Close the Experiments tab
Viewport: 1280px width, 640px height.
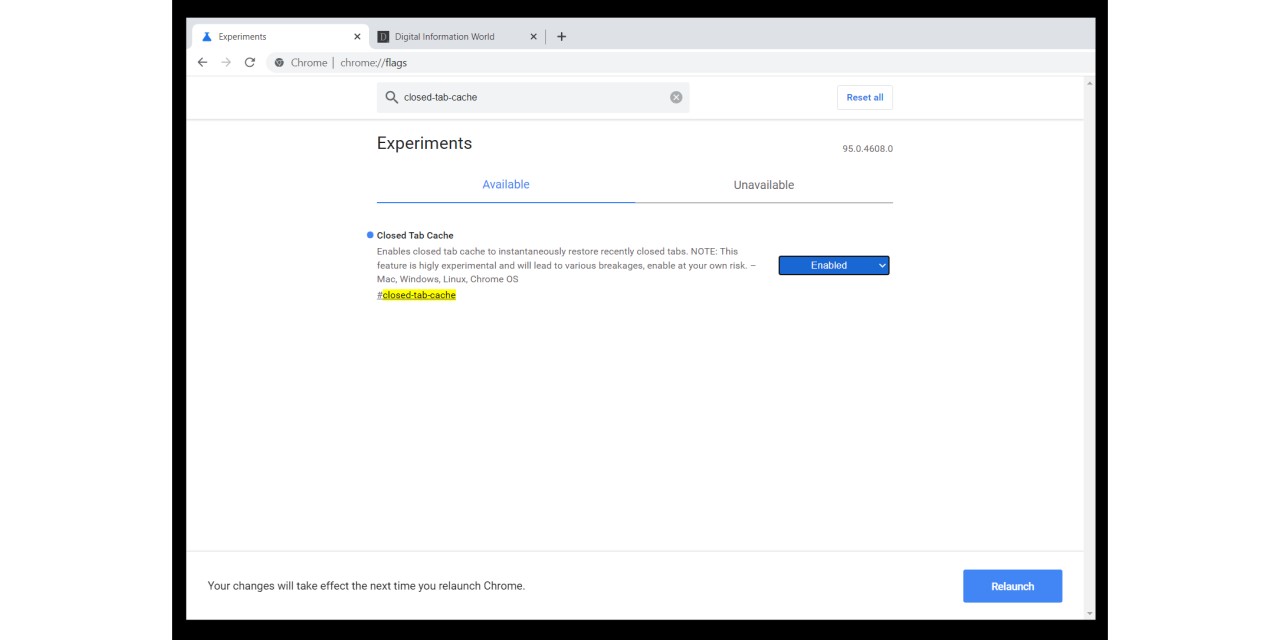pyautogui.click(x=357, y=37)
